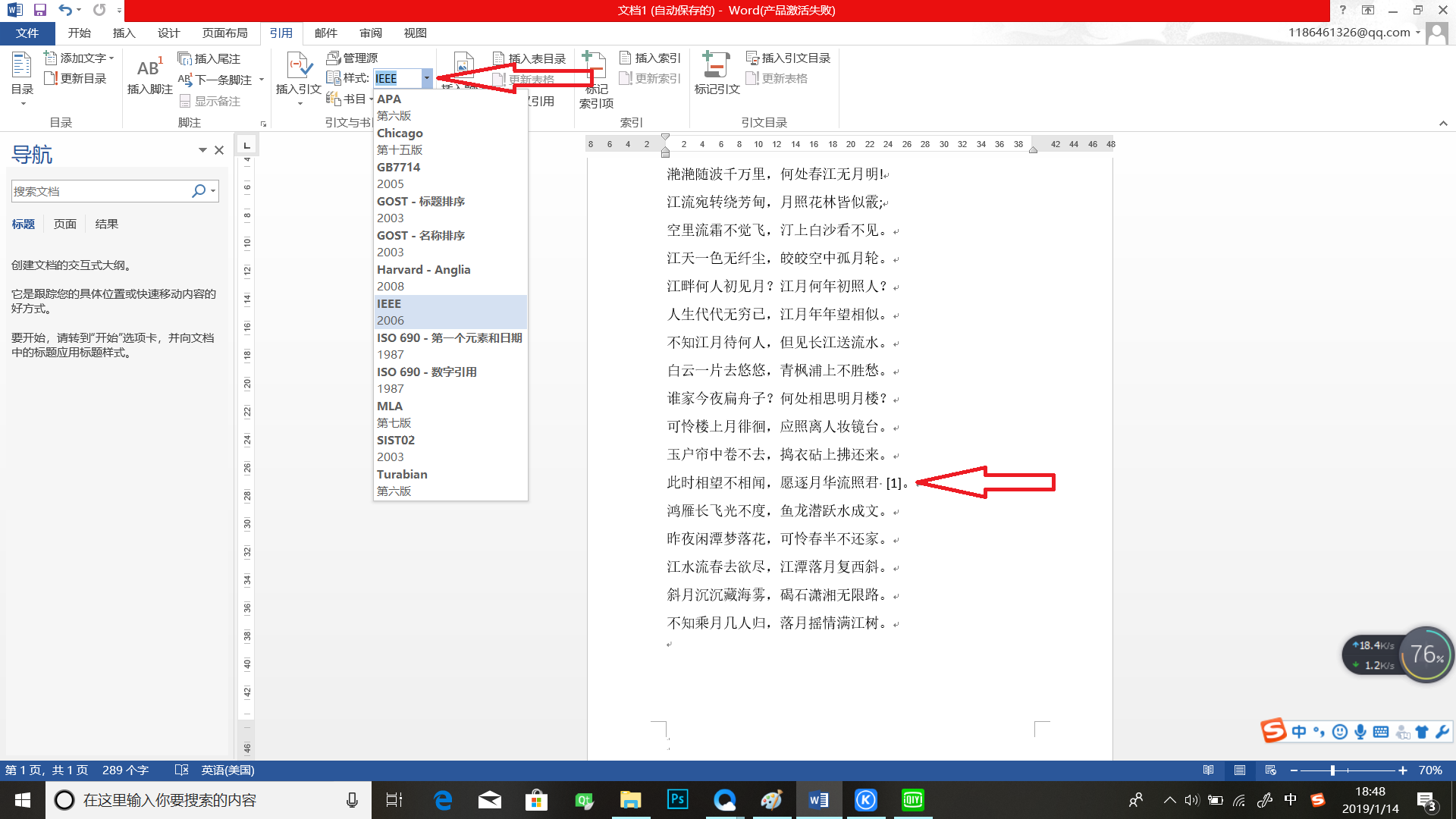Click the navigation search document field
Image resolution: width=1456 pixels, height=819 pixels.
[99, 191]
